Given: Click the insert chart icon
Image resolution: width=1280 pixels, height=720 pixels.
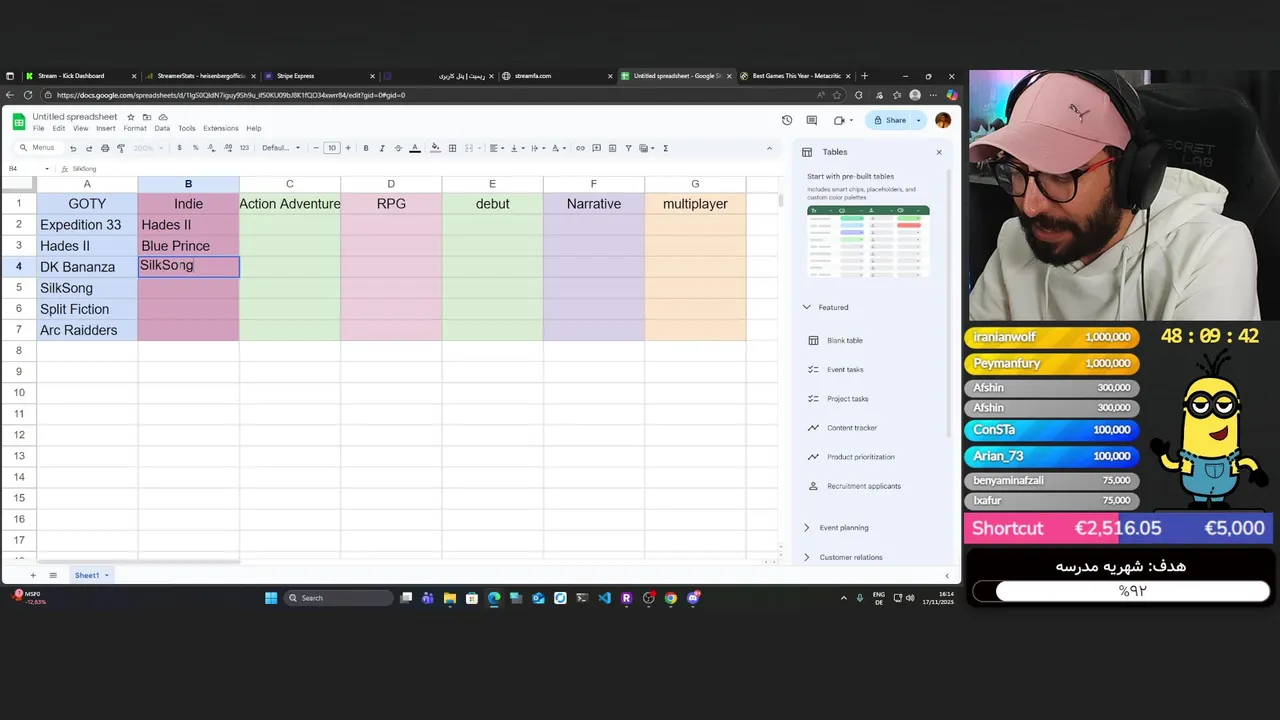Looking at the screenshot, I should coord(612,148).
